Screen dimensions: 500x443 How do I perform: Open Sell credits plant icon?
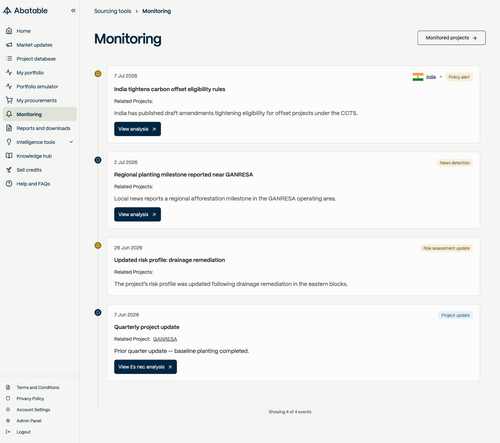pyautogui.click(x=9, y=170)
